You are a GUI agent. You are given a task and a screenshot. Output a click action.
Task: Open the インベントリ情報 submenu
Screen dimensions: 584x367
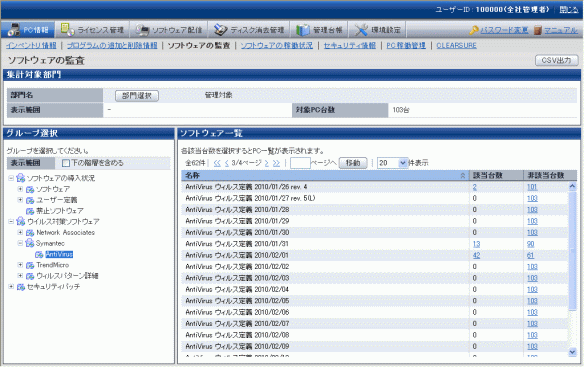[31, 45]
